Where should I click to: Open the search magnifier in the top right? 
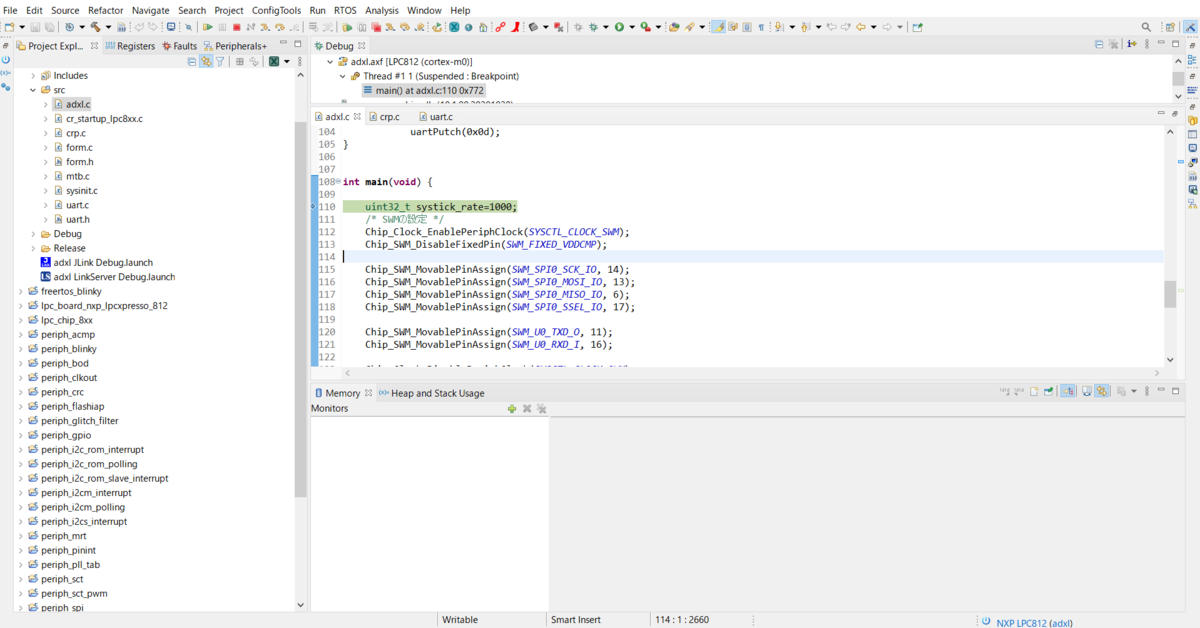(x=1146, y=27)
